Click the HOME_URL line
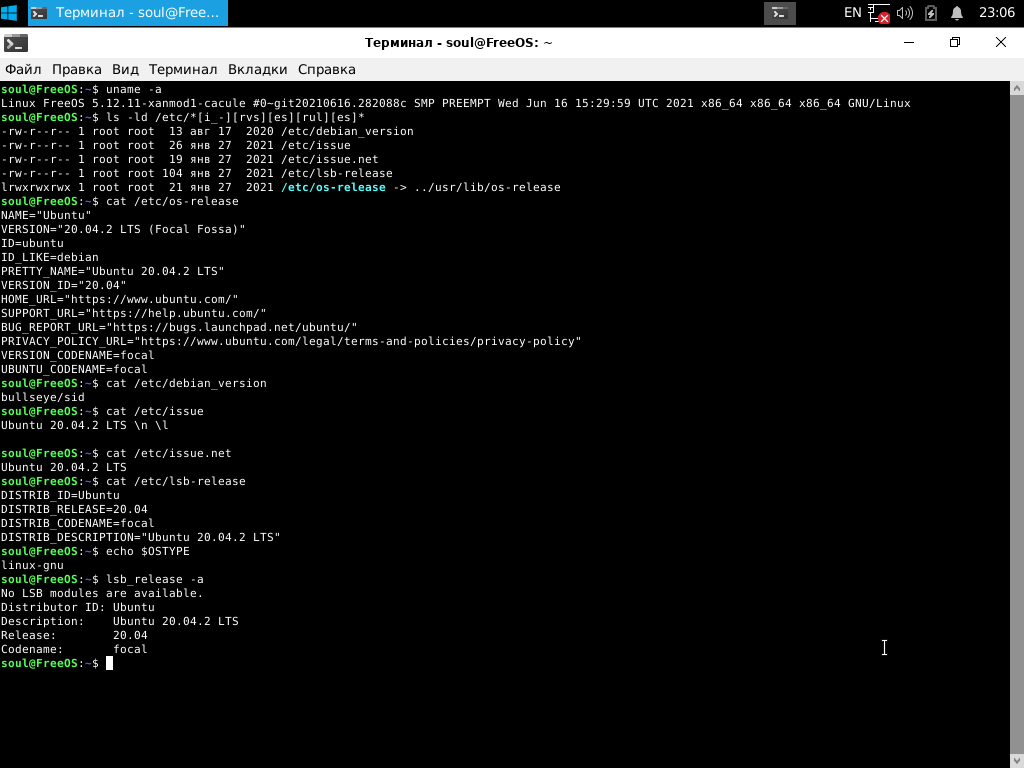The image size is (1024, 768). 120,299
